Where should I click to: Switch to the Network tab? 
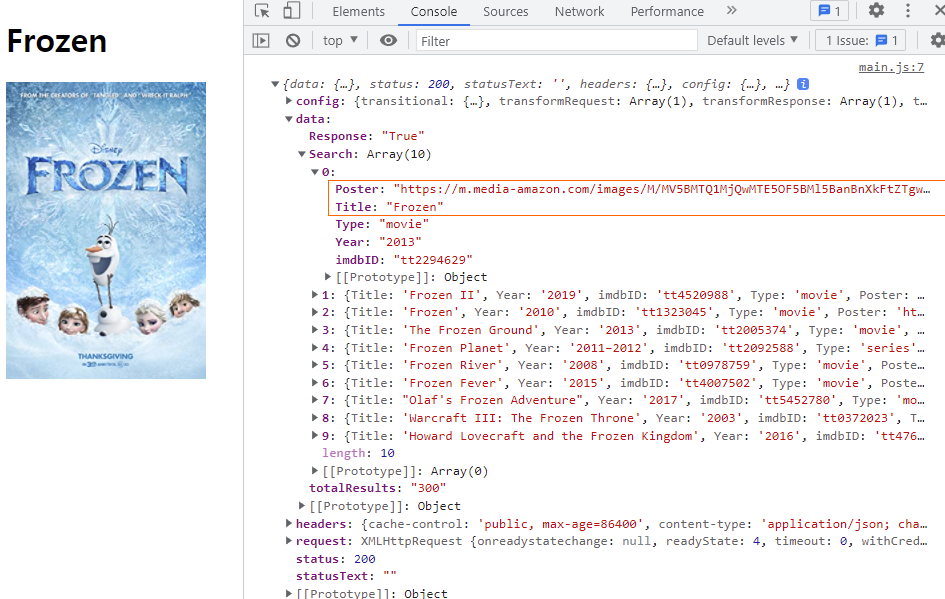coord(579,11)
